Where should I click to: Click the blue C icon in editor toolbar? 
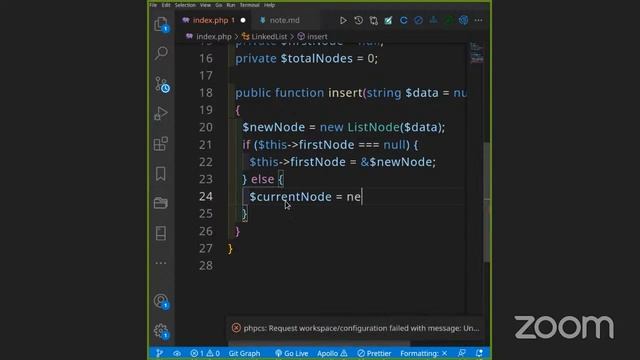(403, 20)
